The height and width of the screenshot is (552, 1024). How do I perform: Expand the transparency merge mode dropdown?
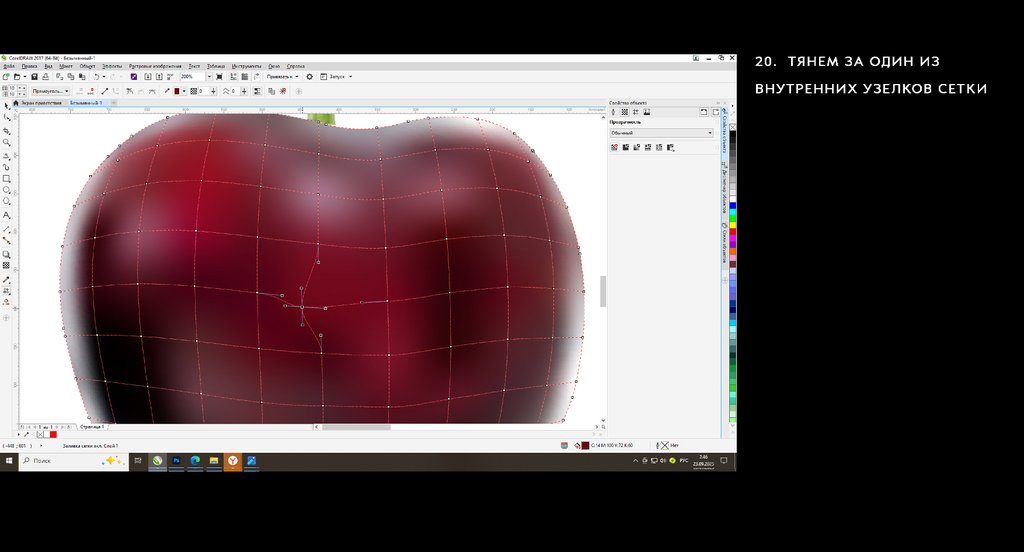pyautogui.click(x=661, y=132)
